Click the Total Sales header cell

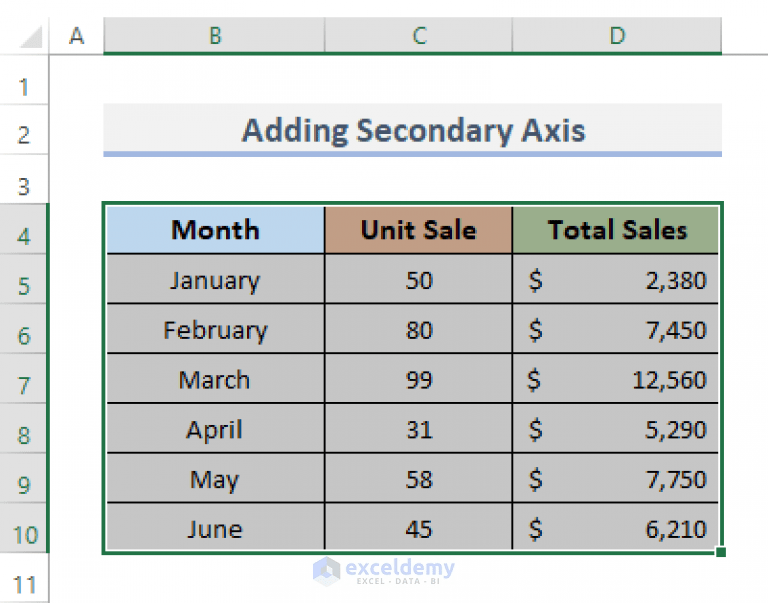click(x=616, y=230)
